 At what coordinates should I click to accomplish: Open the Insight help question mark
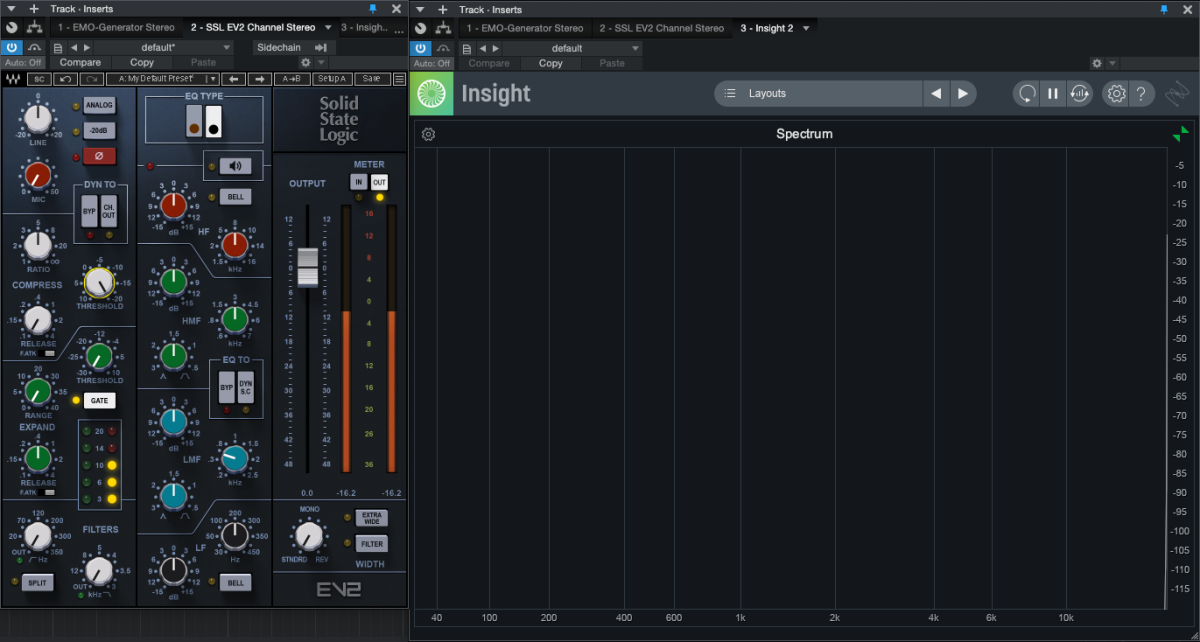point(1141,93)
